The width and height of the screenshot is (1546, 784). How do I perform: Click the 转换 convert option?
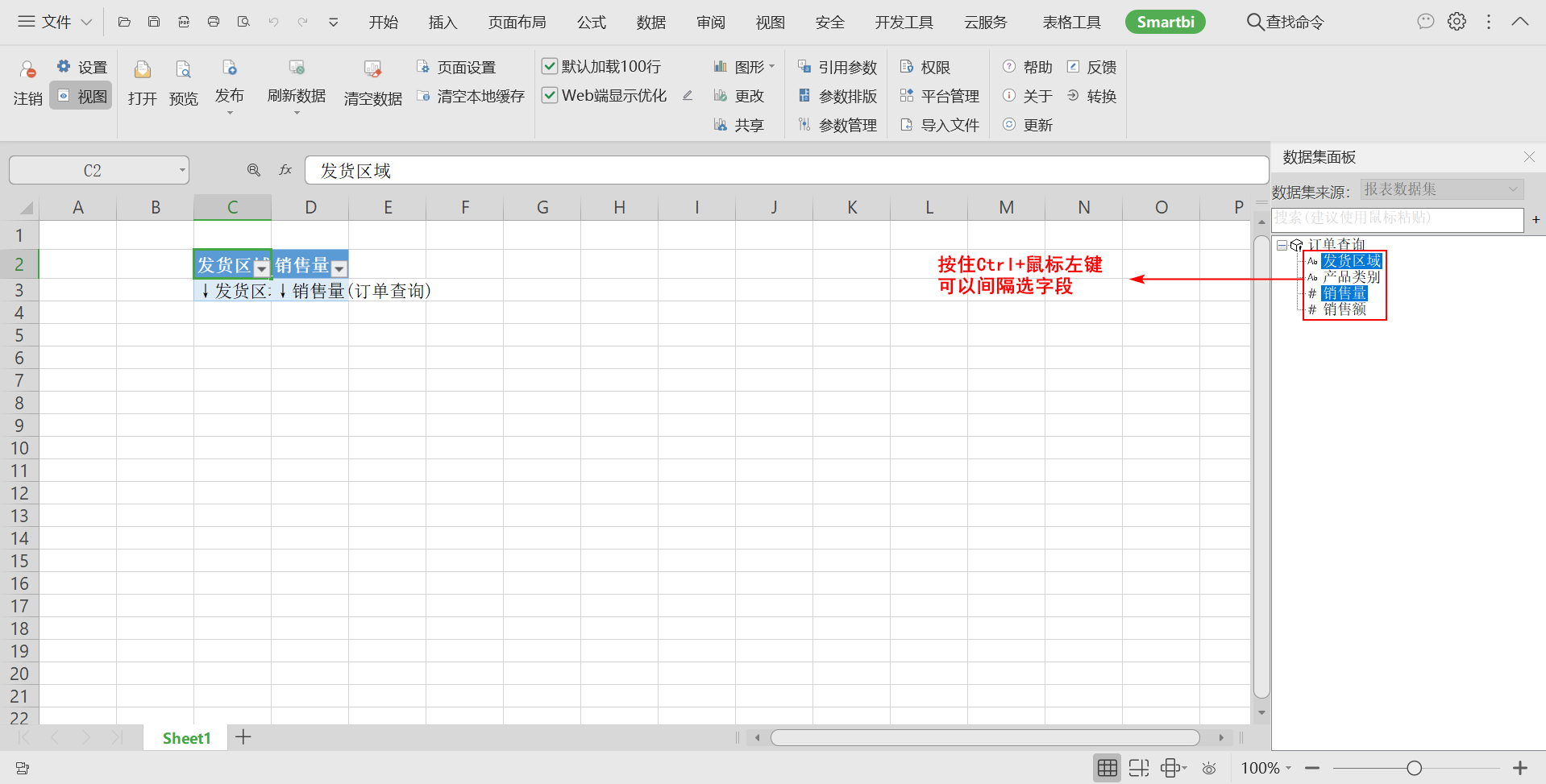[x=1092, y=96]
